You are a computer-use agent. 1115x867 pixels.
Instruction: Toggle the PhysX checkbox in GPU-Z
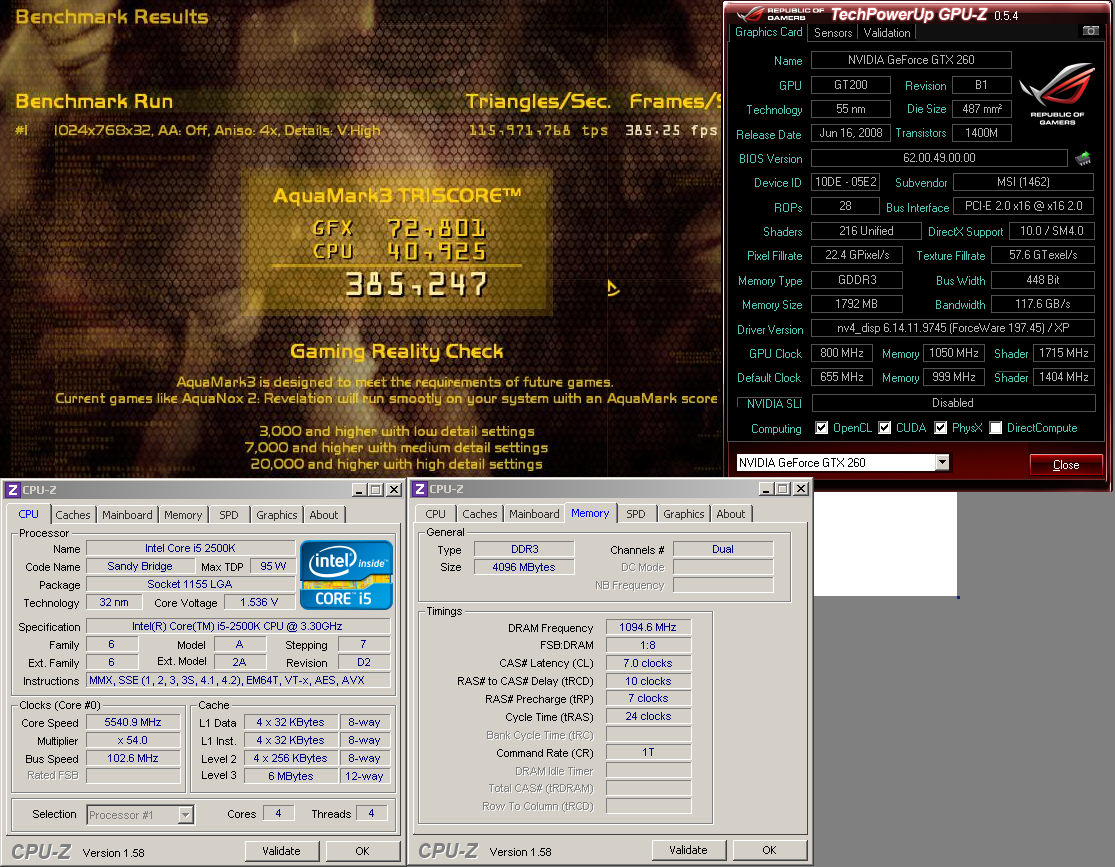pos(941,428)
